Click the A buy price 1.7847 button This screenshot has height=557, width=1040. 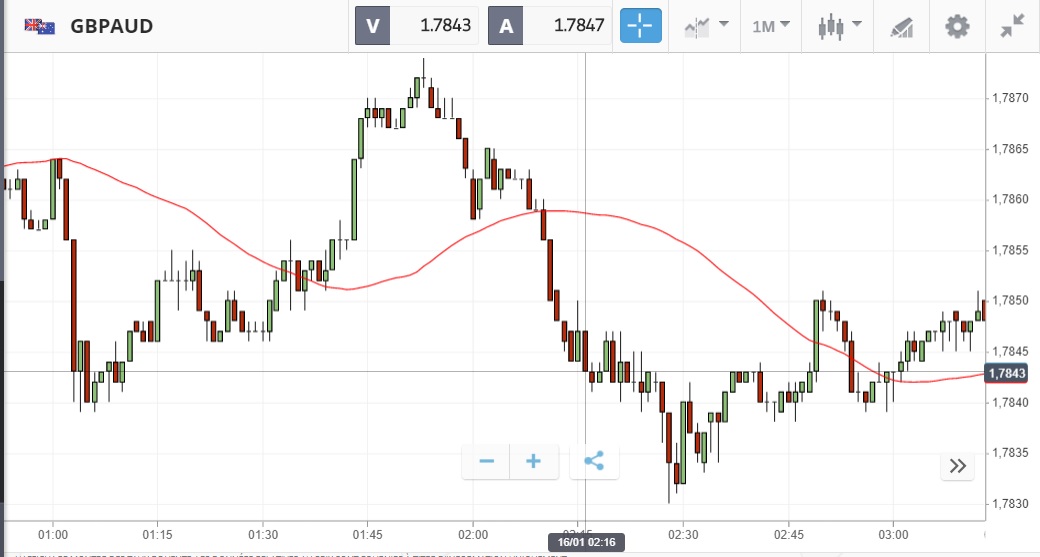click(x=549, y=26)
